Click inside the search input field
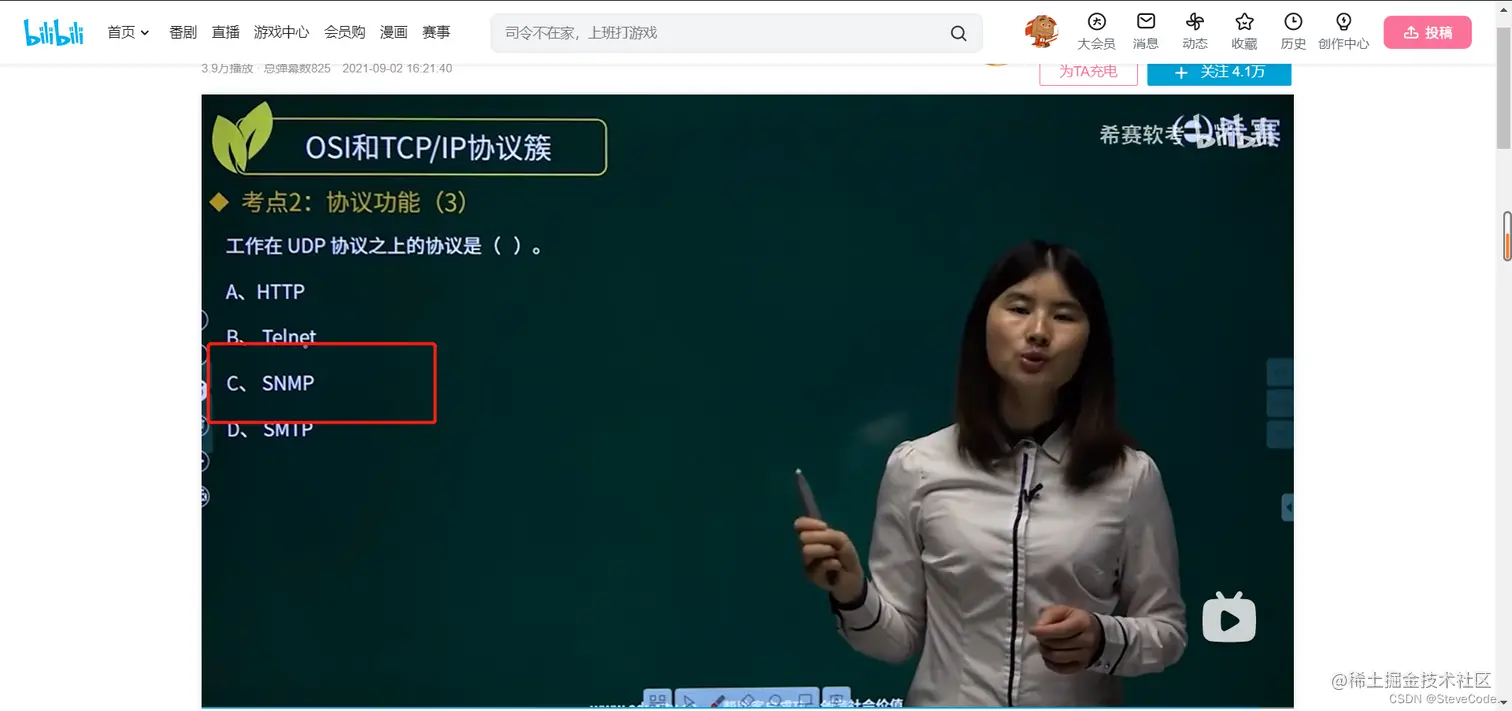1512x711 pixels. point(700,32)
